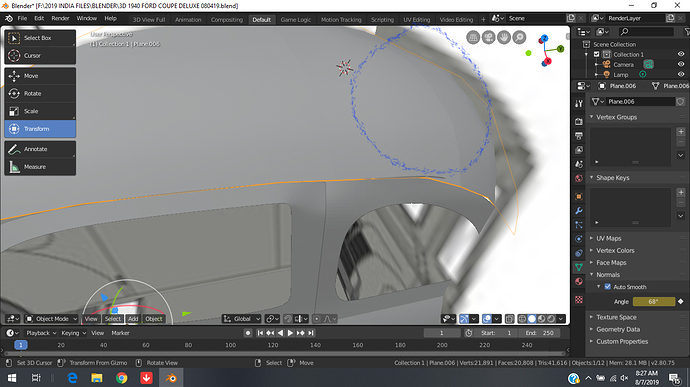This screenshot has width=690, height=387.
Task: Switch to solid shading
Action: 532,319
